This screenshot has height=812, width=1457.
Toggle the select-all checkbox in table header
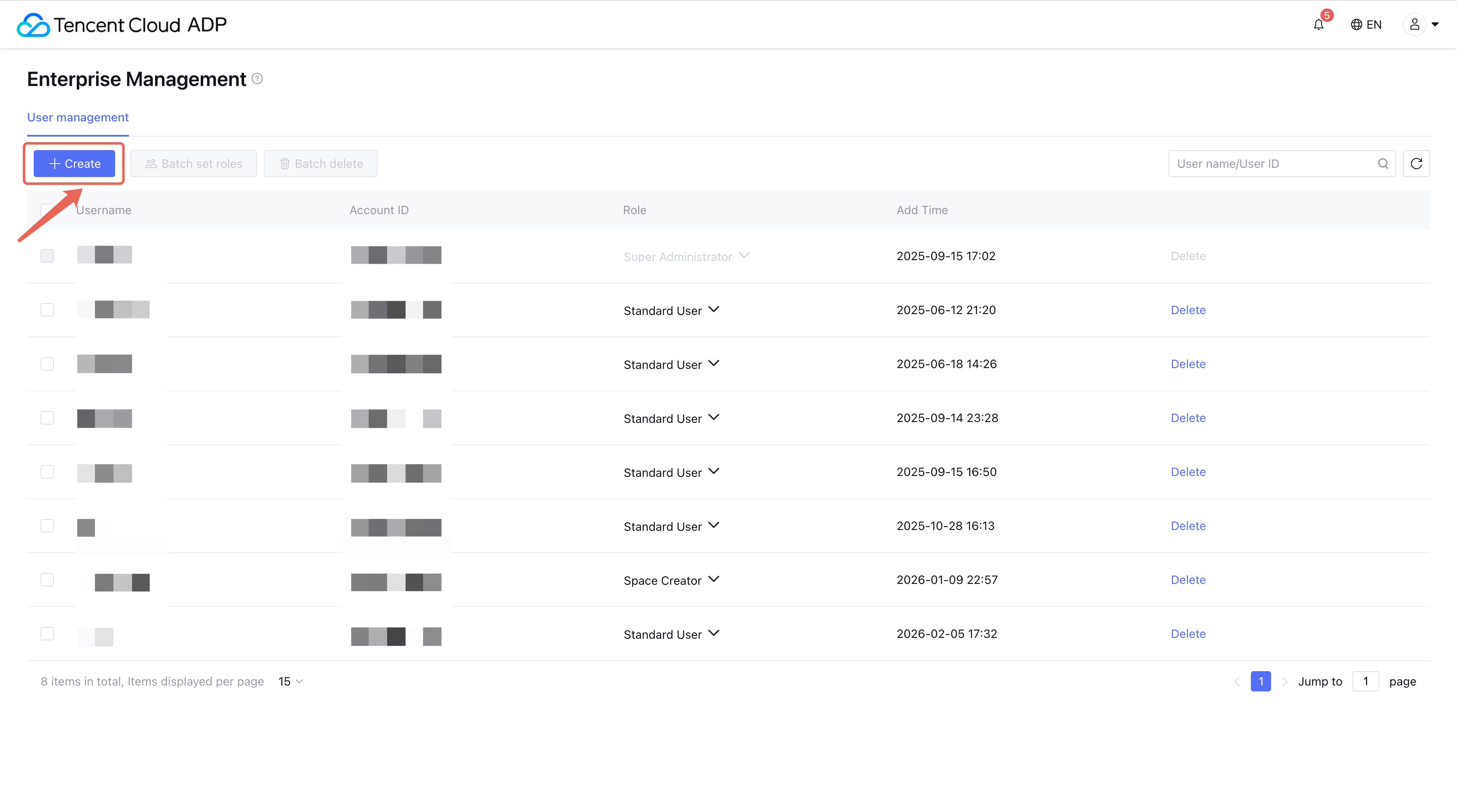click(48, 210)
